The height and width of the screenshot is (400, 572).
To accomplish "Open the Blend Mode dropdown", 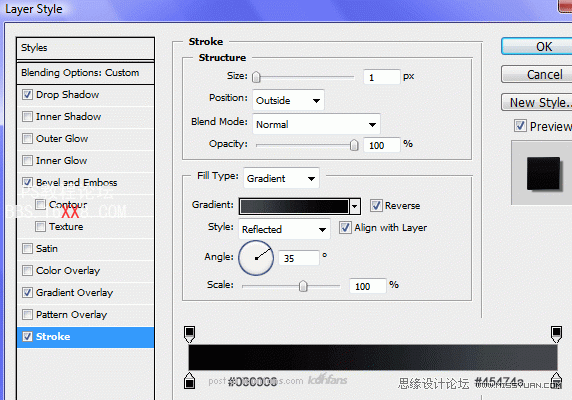I will [316, 124].
